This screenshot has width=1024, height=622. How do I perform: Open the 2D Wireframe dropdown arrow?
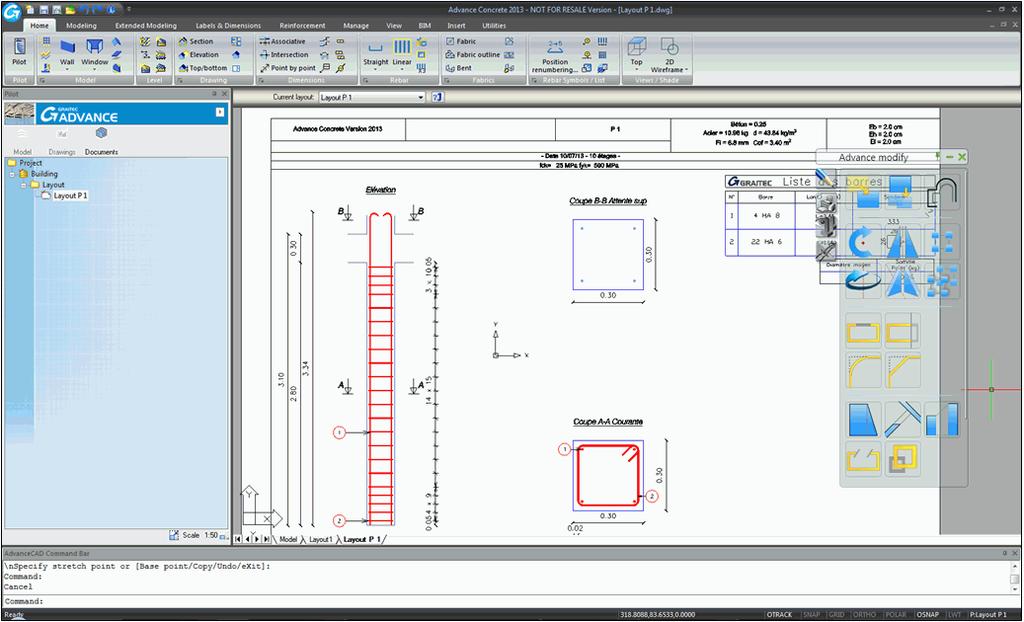point(686,70)
